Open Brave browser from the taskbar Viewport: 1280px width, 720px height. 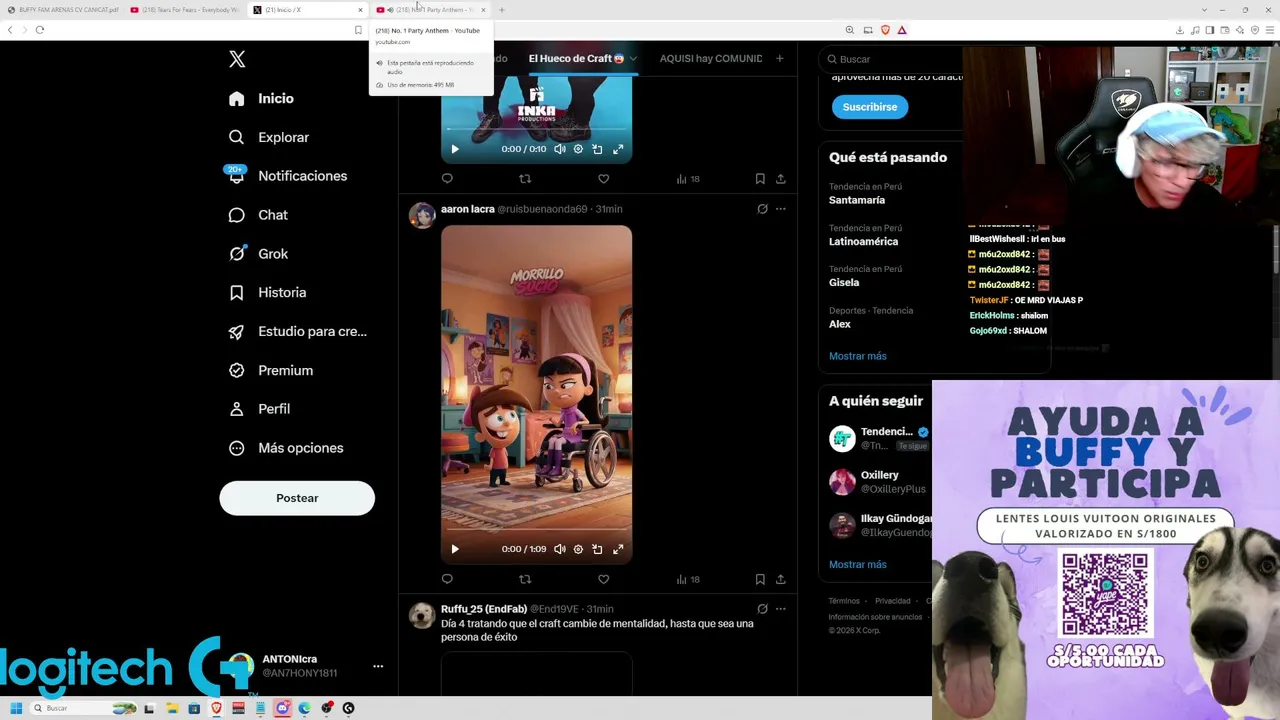tap(217, 708)
